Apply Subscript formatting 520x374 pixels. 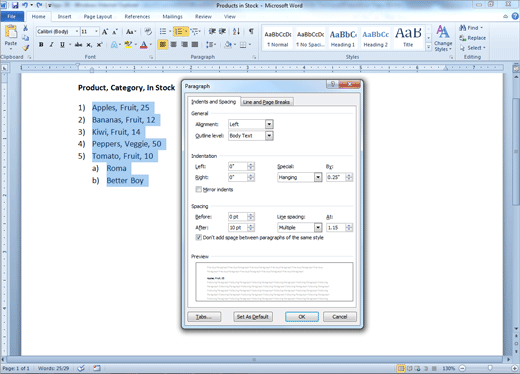(x=89, y=44)
